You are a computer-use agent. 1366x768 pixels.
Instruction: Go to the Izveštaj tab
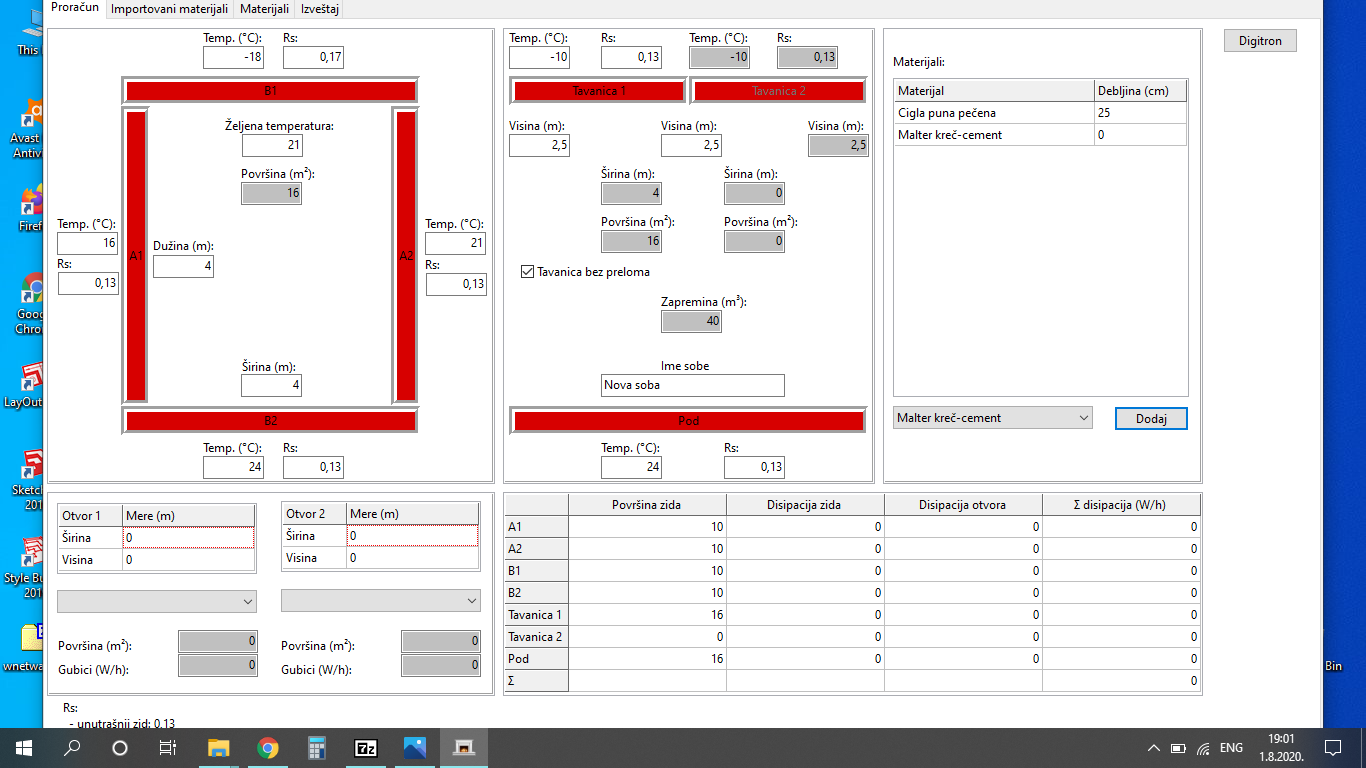(318, 9)
